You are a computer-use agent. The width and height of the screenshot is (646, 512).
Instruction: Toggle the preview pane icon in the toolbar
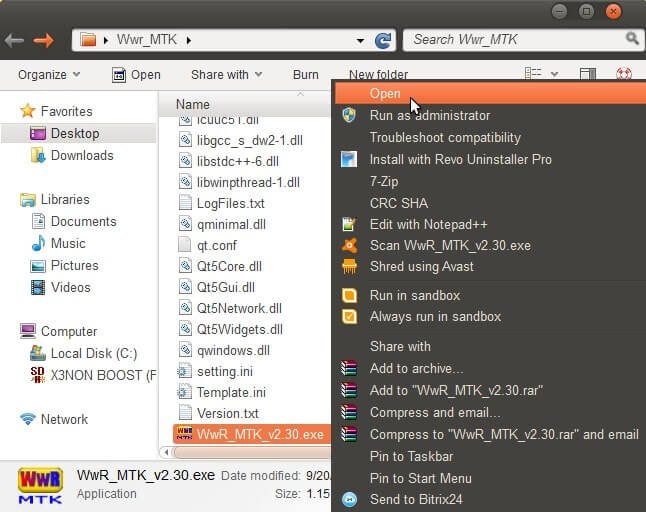(x=587, y=75)
